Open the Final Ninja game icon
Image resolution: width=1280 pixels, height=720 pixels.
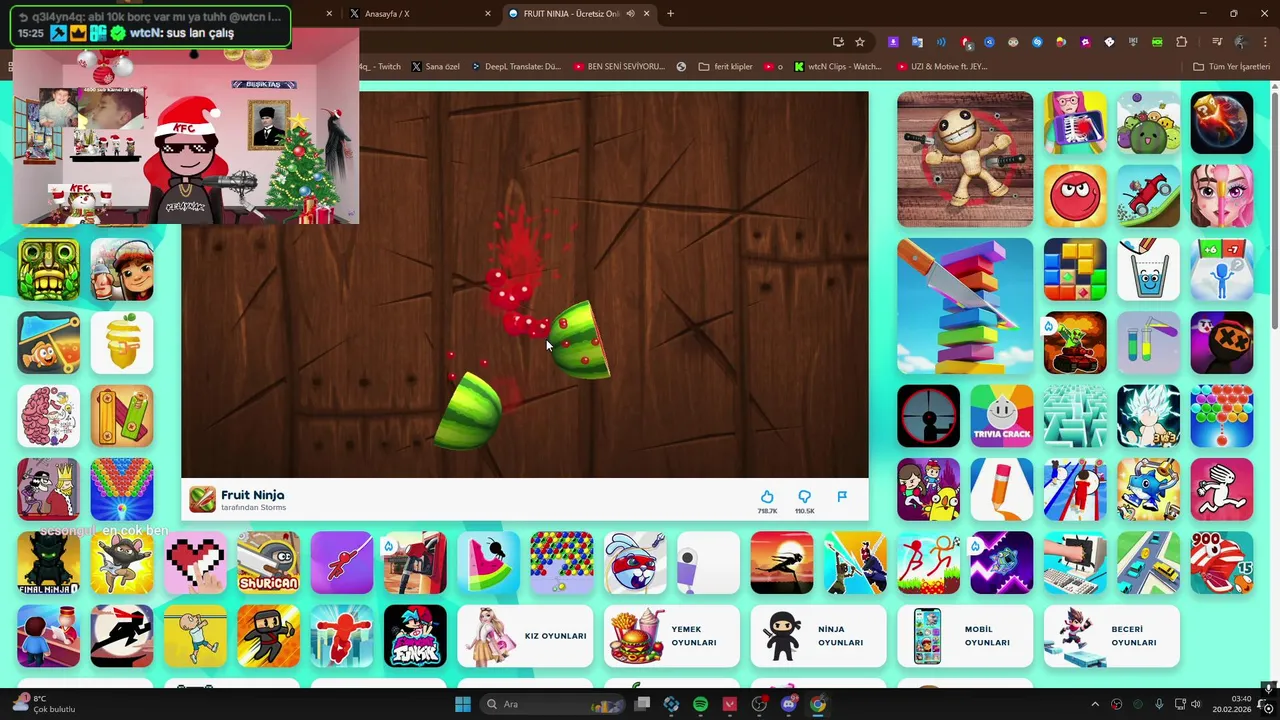(48, 563)
